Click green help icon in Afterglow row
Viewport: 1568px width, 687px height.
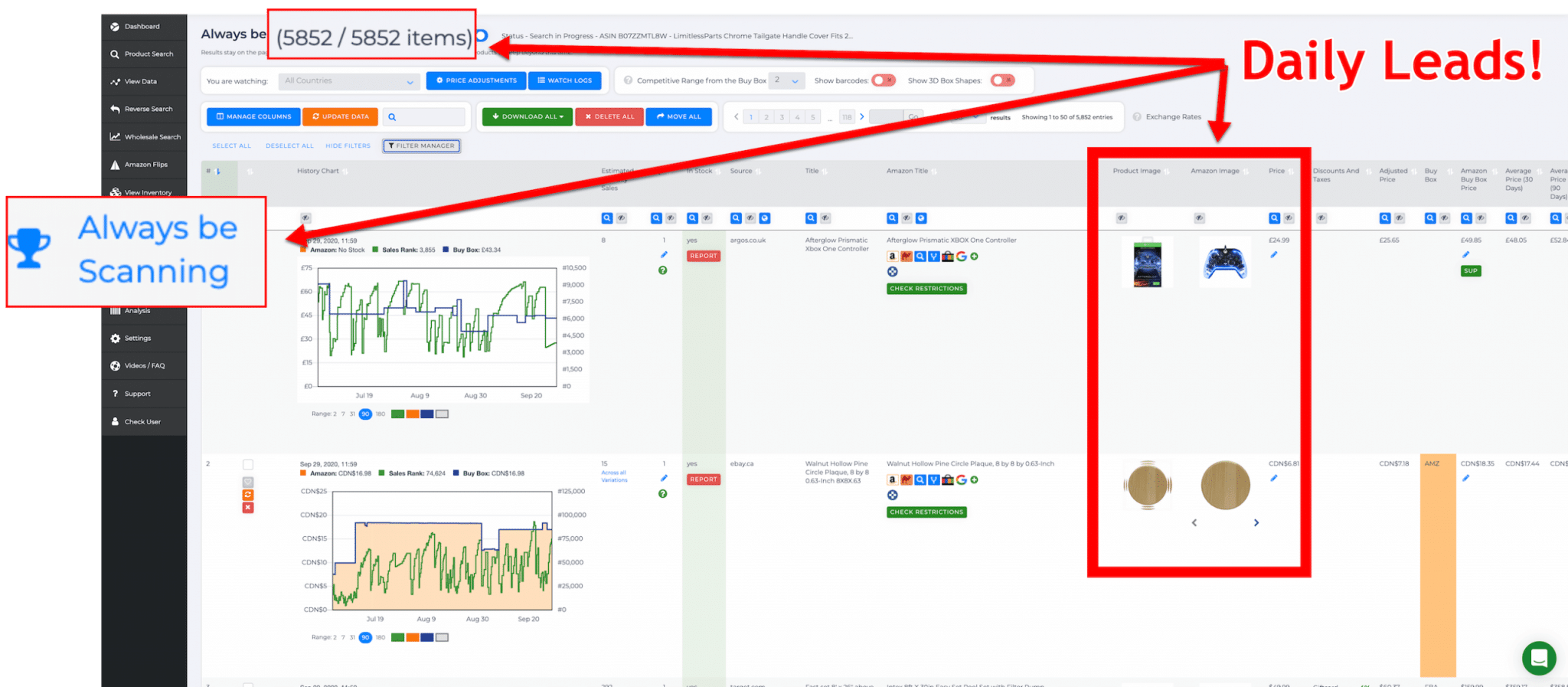[663, 270]
